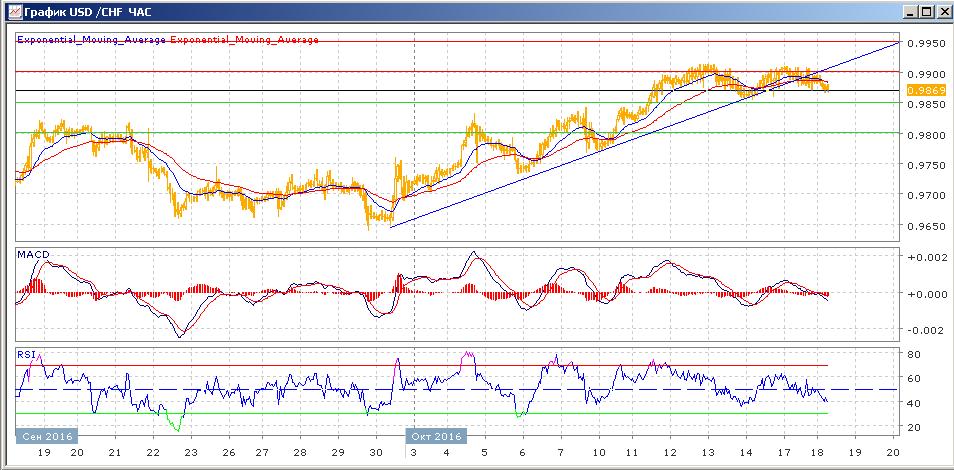Select the RSI indicator label
The image size is (954, 470).
pos(27,352)
